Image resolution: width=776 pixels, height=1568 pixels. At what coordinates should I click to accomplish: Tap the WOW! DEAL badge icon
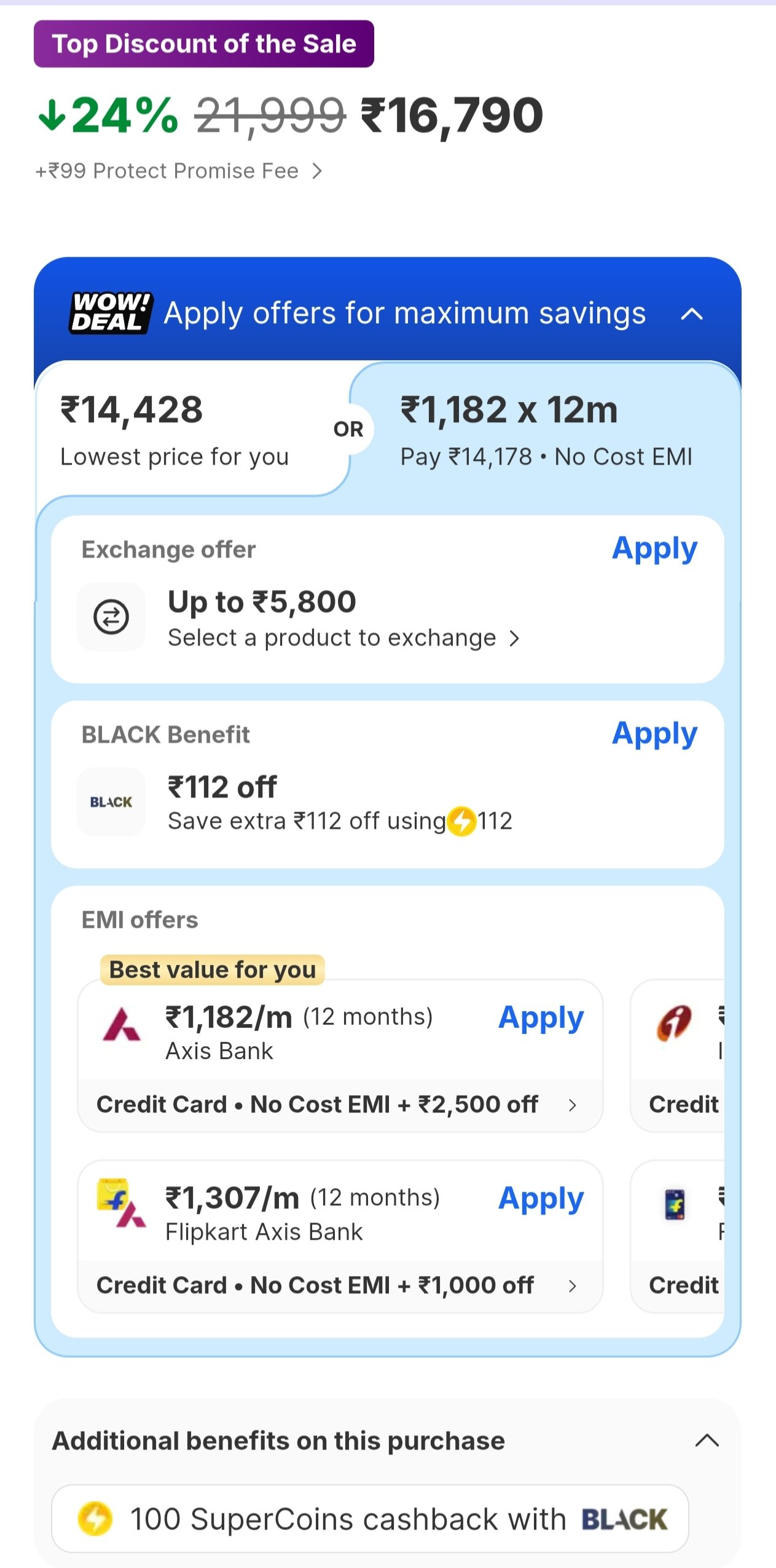(111, 313)
